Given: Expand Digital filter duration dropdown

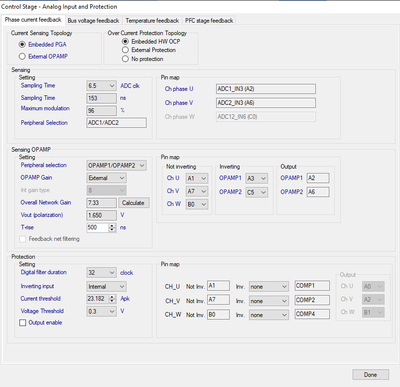Looking at the screenshot, I should coord(101,273).
